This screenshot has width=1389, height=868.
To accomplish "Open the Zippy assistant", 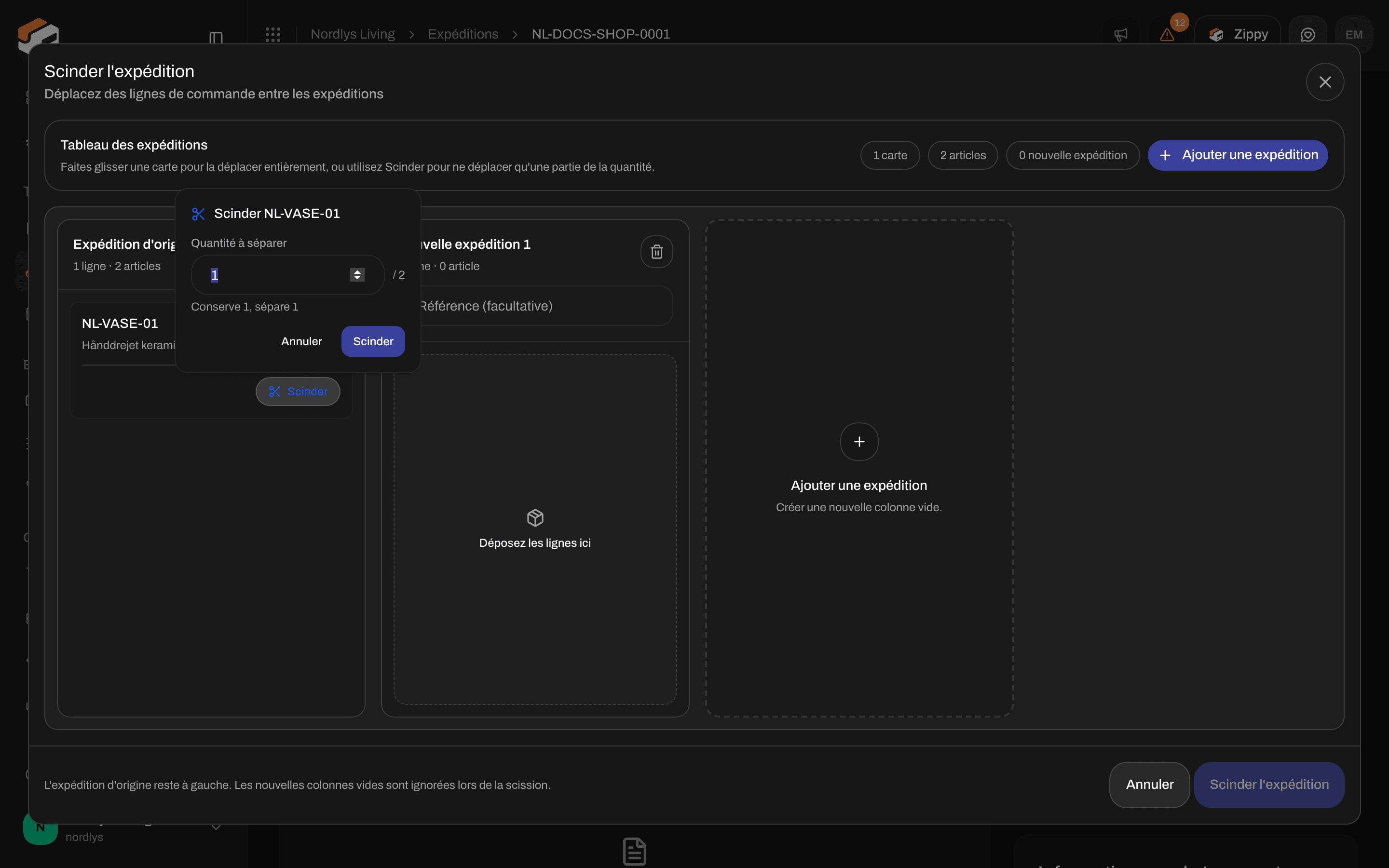I will (x=1238, y=34).
